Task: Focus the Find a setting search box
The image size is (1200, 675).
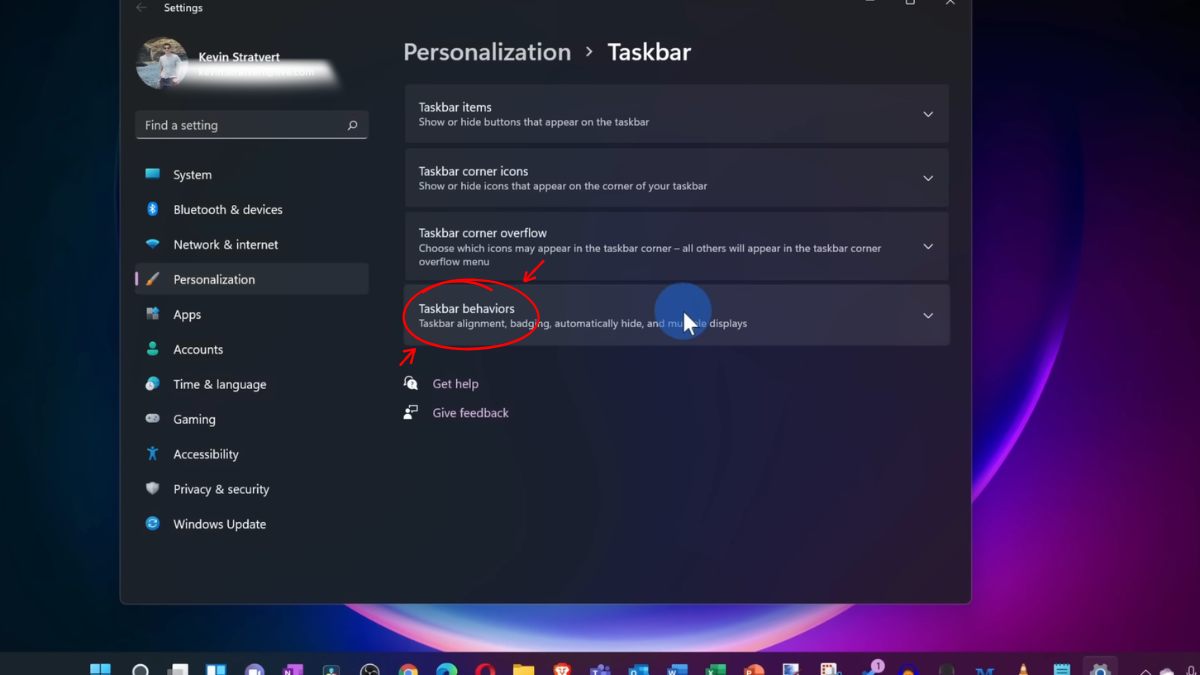Action: (252, 125)
